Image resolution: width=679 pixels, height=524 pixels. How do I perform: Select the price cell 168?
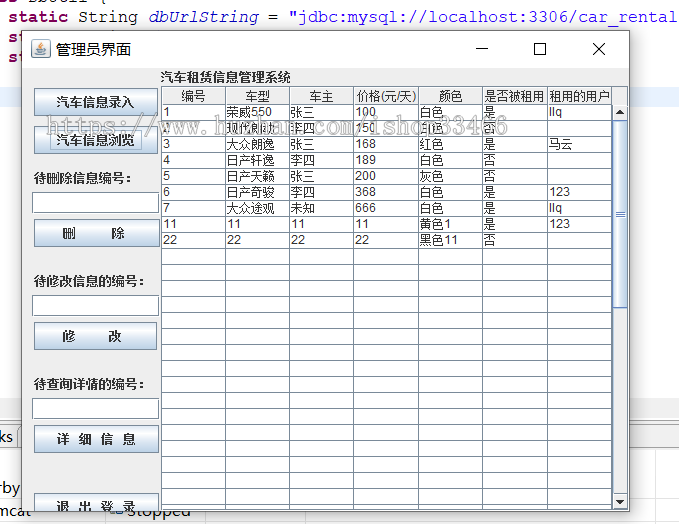[x=386, y=144]
